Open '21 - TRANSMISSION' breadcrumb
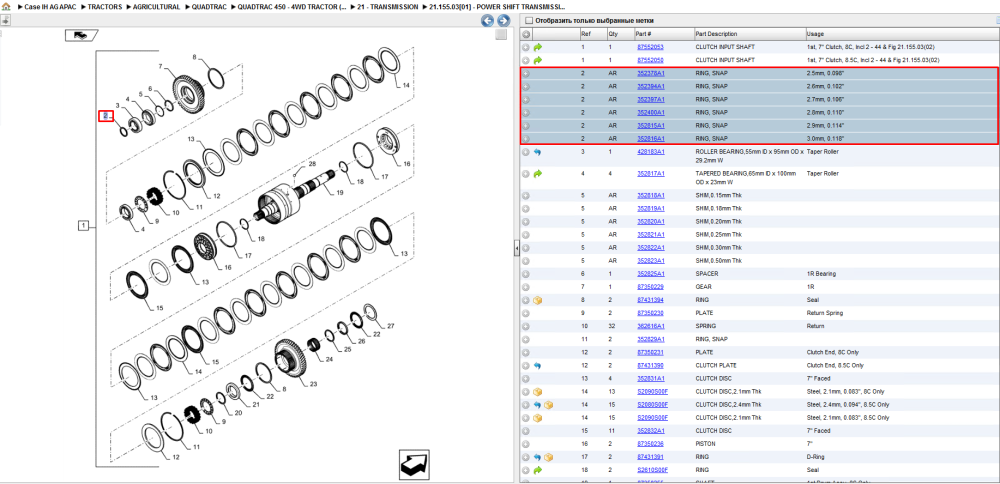 [388, 7]
